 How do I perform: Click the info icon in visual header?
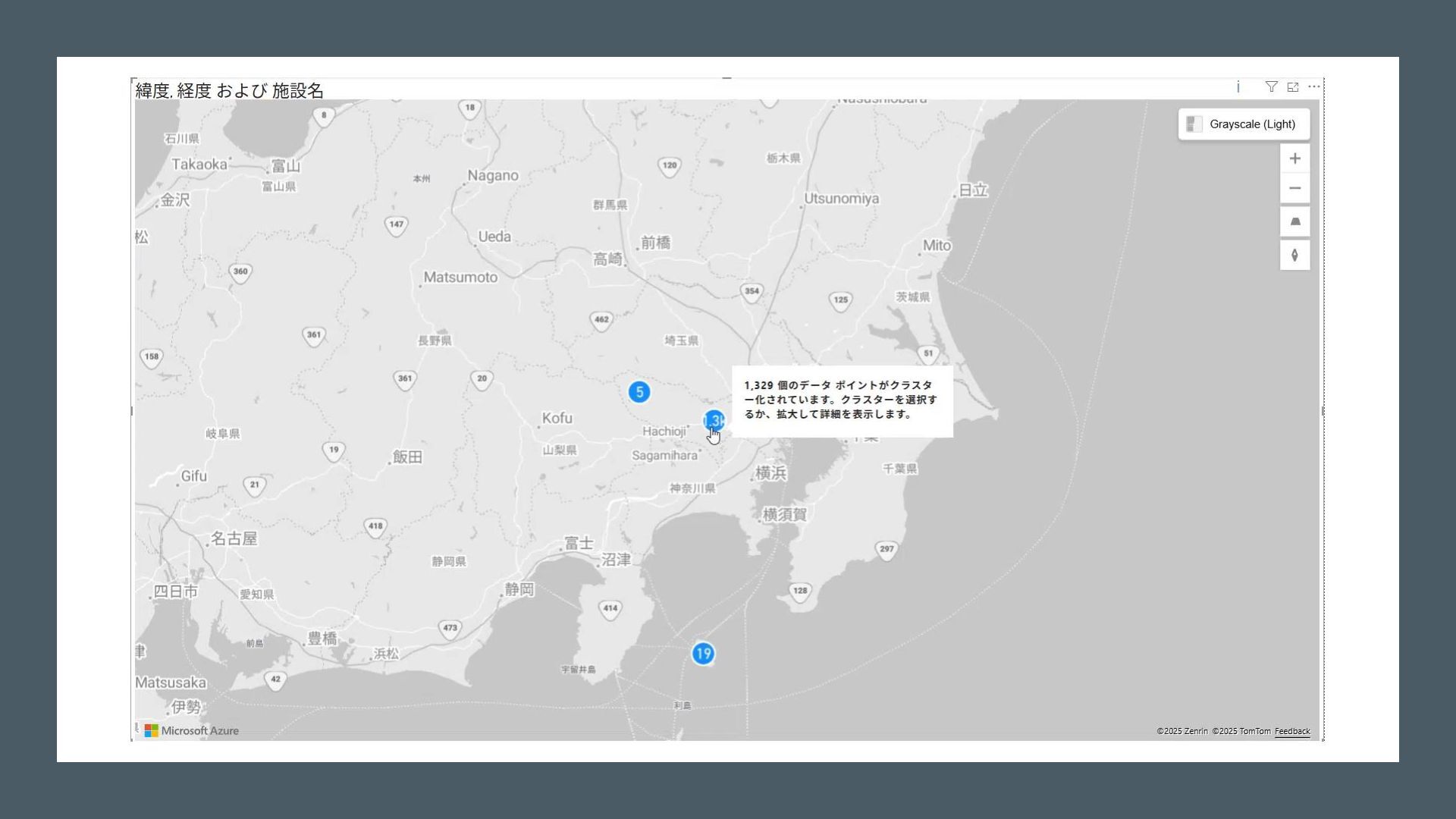[x=1238, y=87]
